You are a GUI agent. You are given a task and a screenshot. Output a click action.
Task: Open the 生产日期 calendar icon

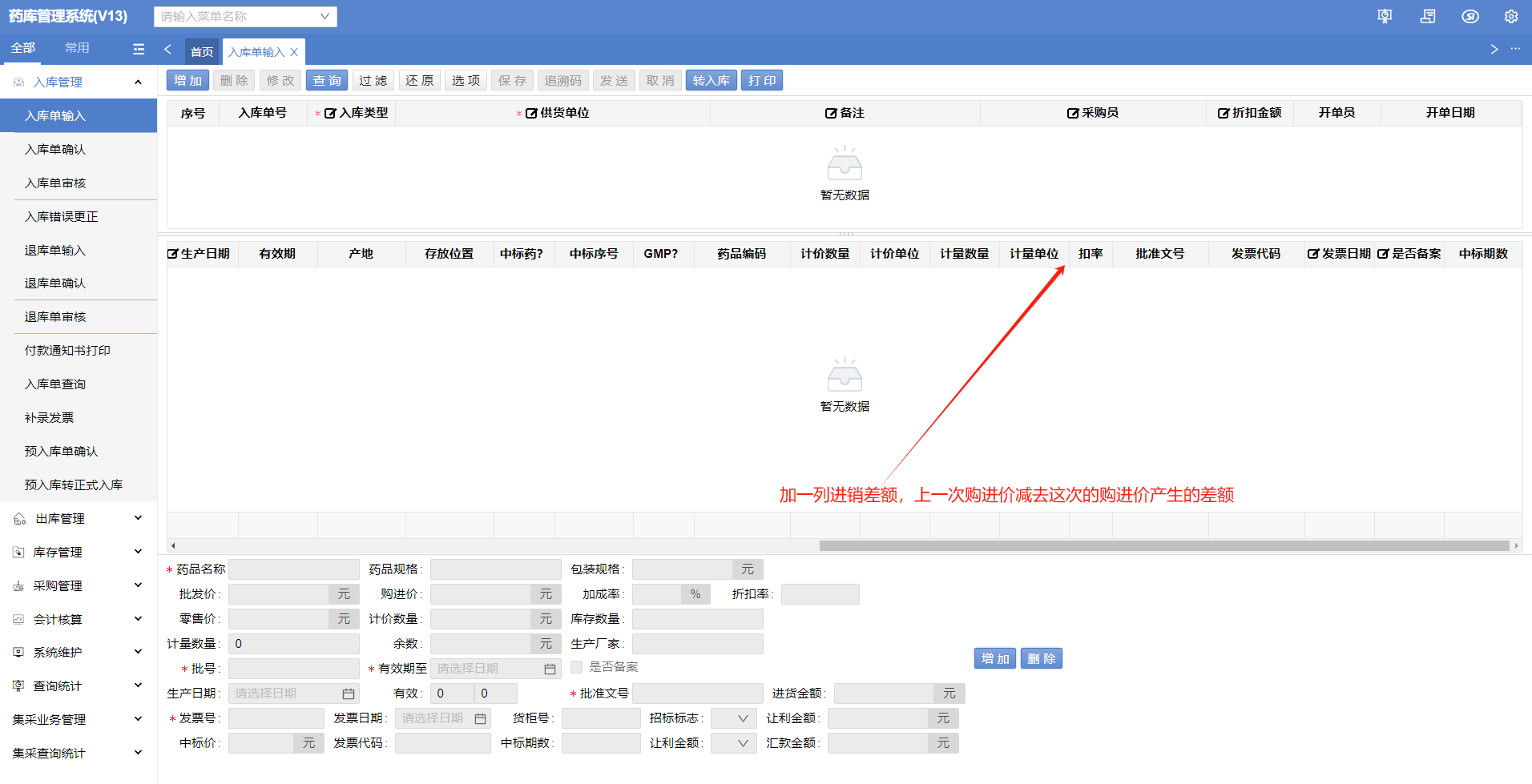[349, 694]
